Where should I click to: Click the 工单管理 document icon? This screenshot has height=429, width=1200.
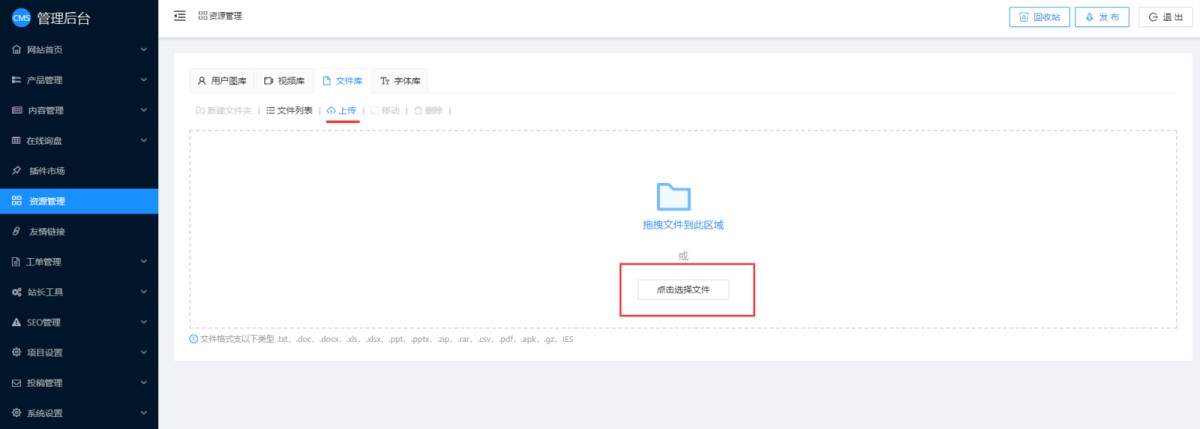coord(16,262)
